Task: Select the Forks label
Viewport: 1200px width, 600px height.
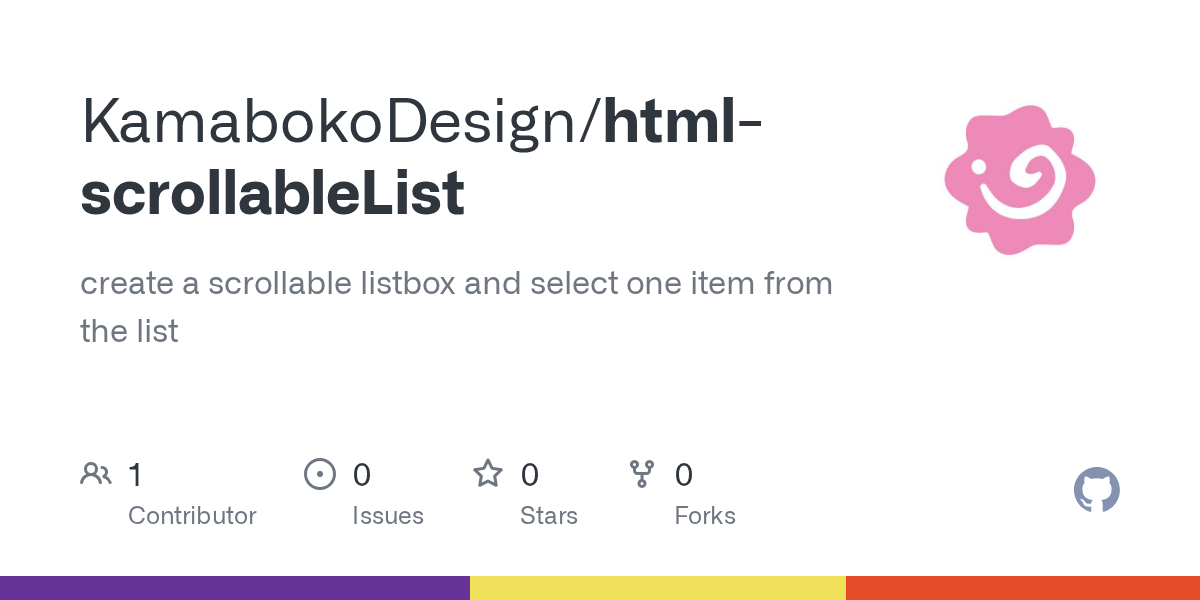Action: click(x=705, y=516)
